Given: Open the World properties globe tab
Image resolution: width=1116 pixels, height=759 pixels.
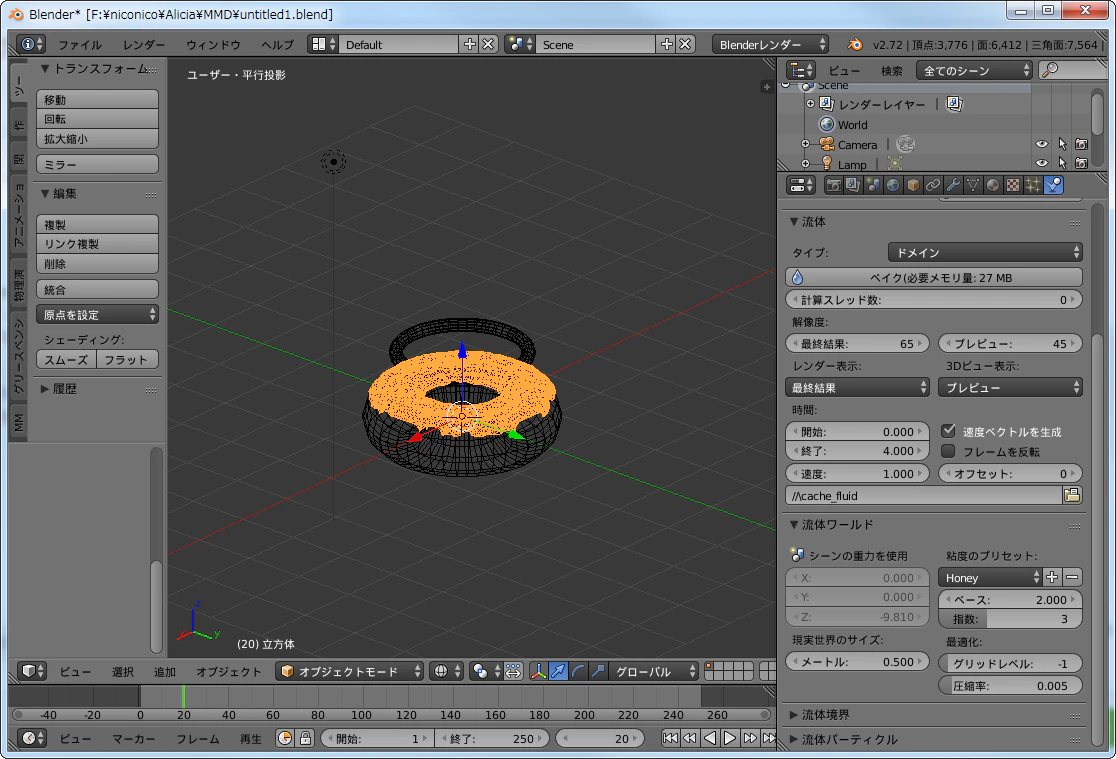Looking at the screenshot, I should pos(893,185).
